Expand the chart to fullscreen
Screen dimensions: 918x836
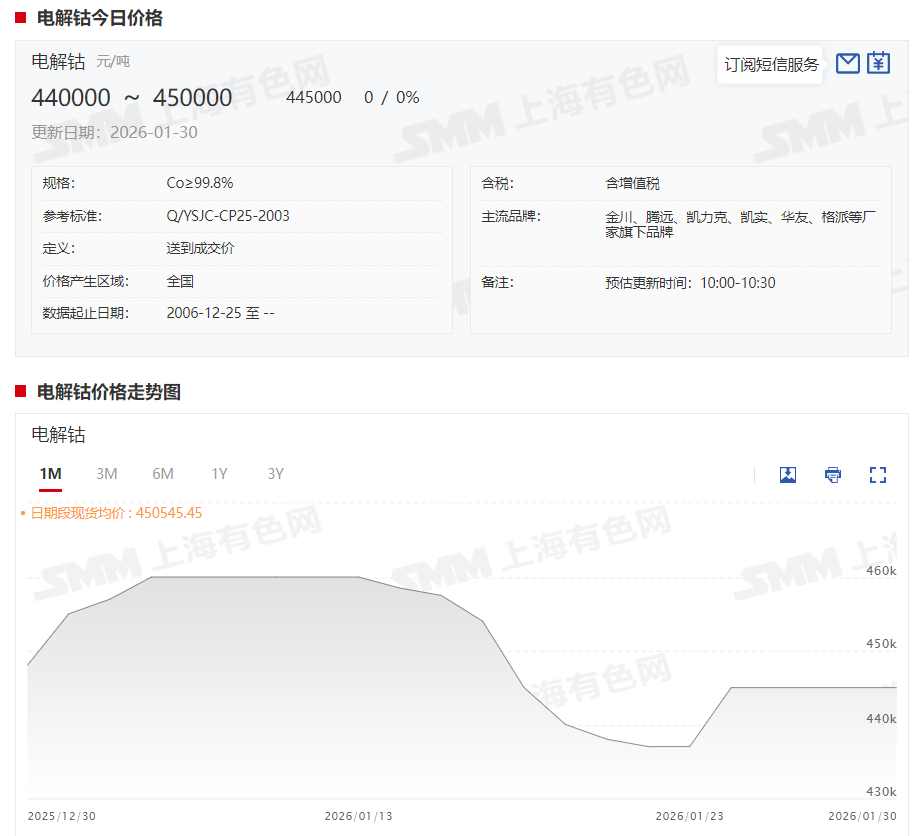(x=878, y=475)
